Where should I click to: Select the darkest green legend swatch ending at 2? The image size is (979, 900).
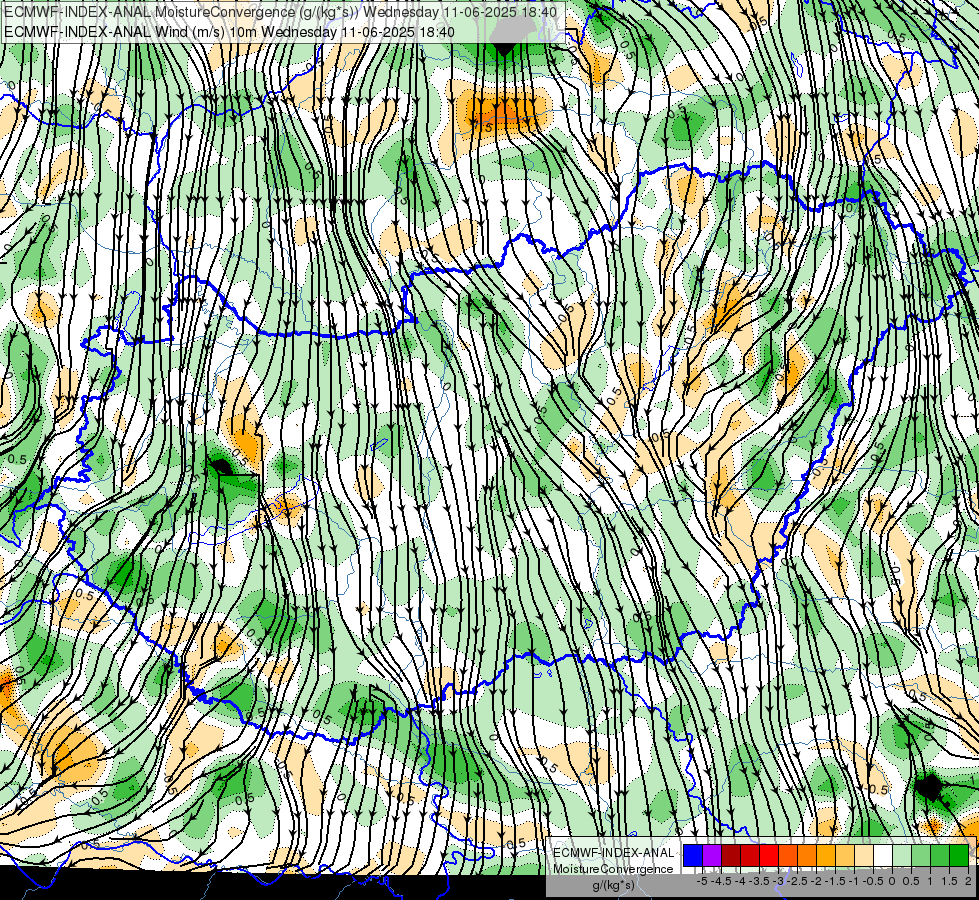click(x=959, y=856)
